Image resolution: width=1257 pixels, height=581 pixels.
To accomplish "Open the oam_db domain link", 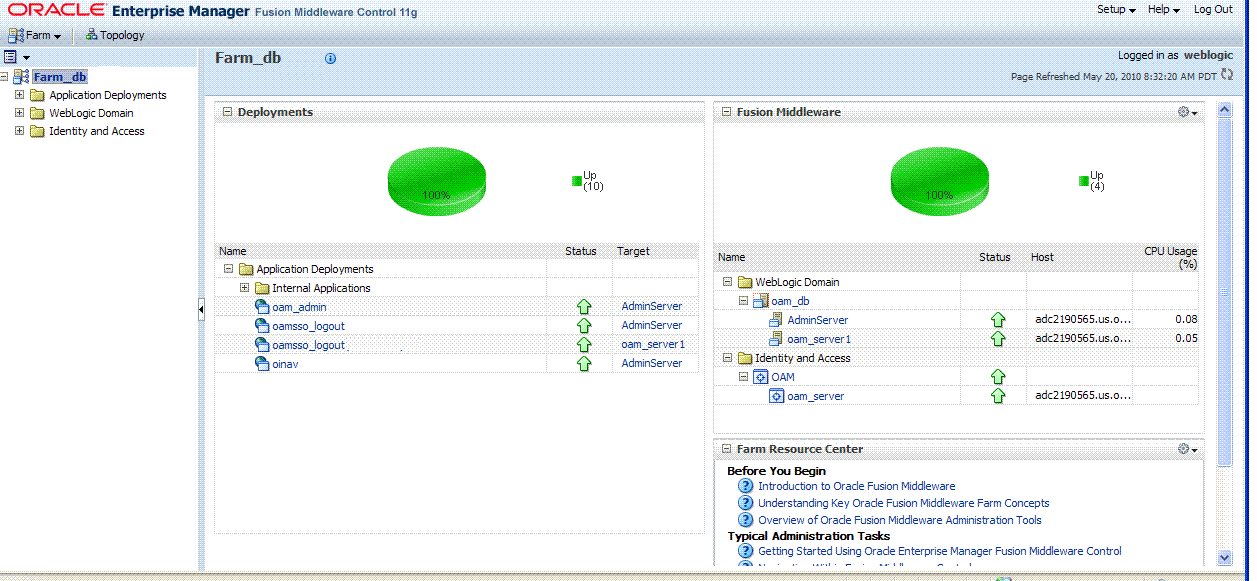I will (x=790, y=301).
